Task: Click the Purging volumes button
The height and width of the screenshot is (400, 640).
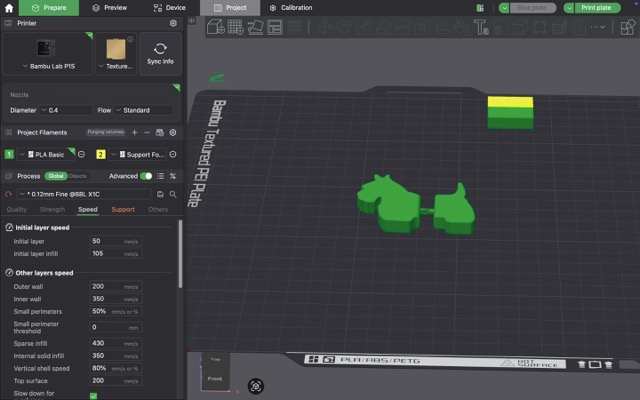Action: (x=105, y=132)
